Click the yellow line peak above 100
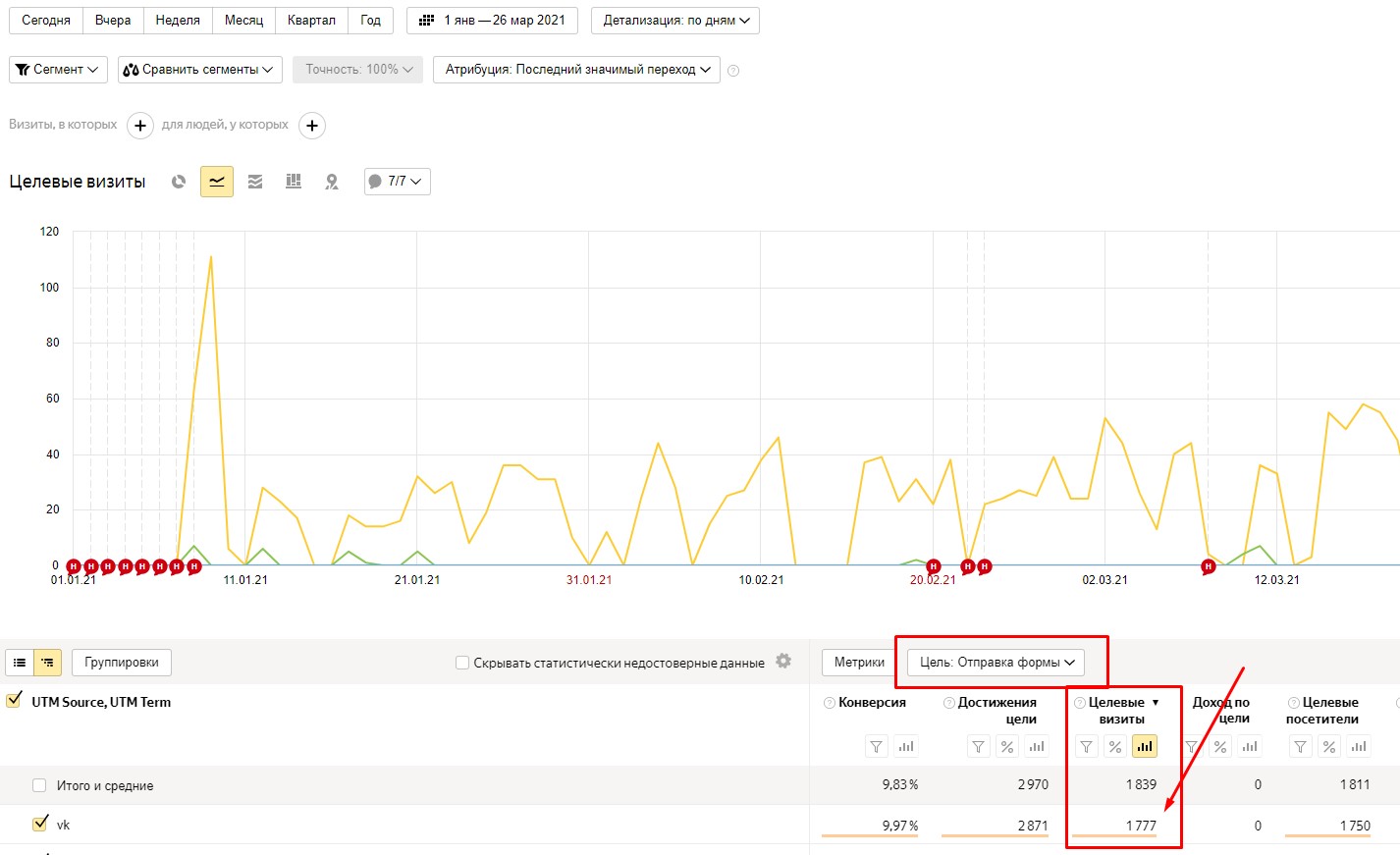Viewport: 1400px width, 855px height. click(x=211, y=257)
